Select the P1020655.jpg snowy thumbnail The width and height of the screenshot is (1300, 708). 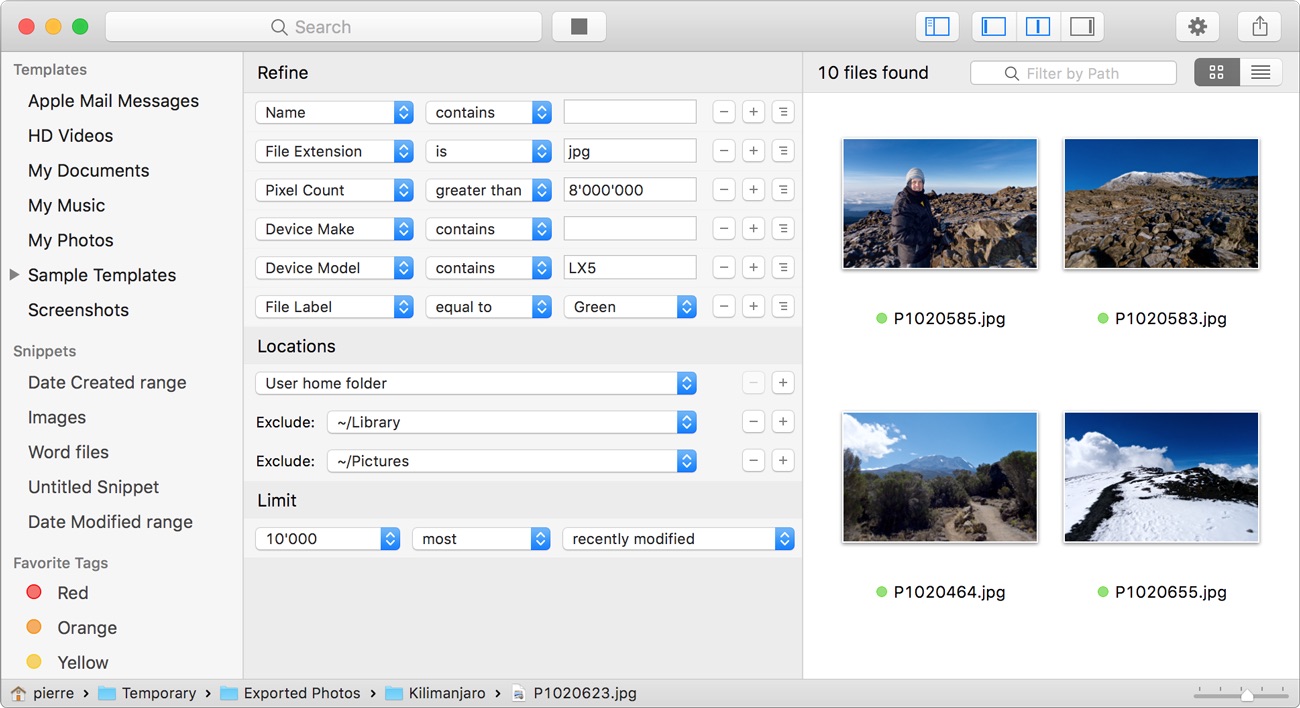[x=1161, y=477]
